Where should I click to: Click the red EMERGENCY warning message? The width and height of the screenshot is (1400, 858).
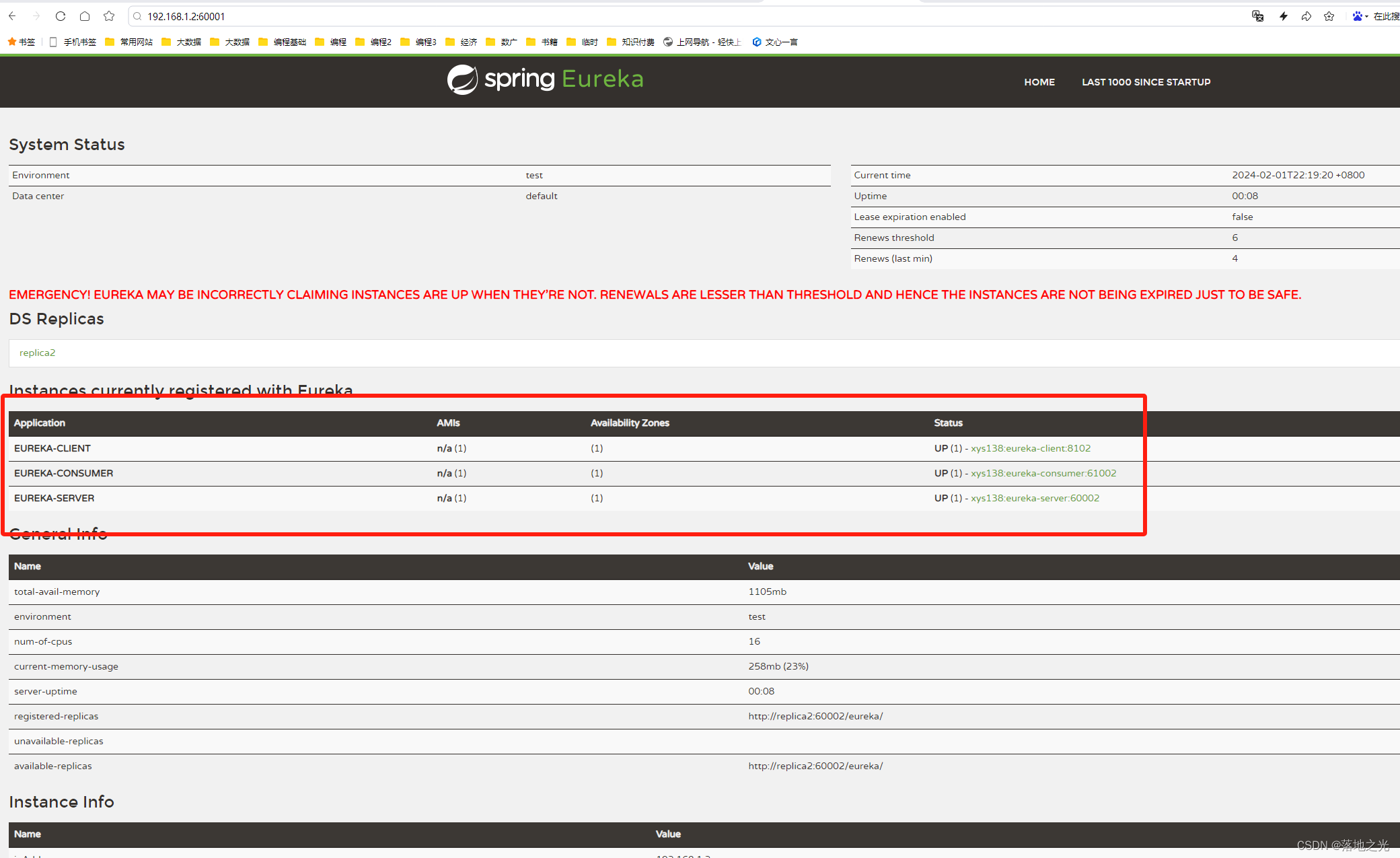(655, 295)
